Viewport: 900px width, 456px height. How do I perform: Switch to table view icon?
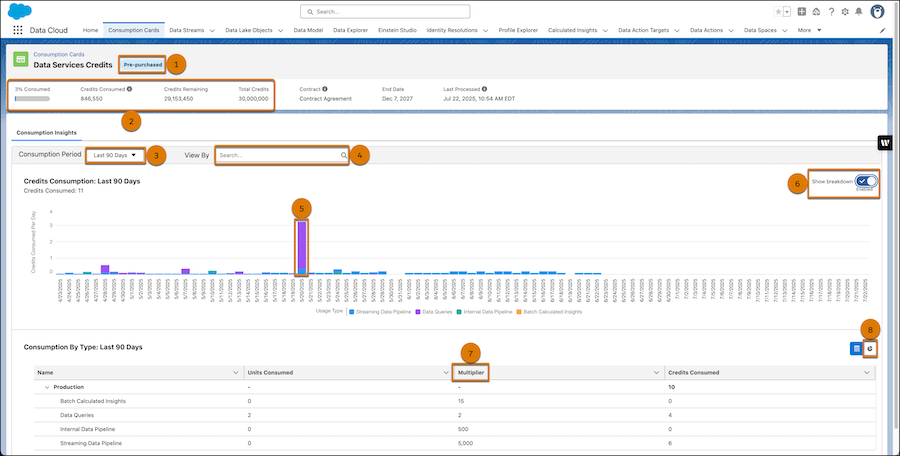coord(856,349)
